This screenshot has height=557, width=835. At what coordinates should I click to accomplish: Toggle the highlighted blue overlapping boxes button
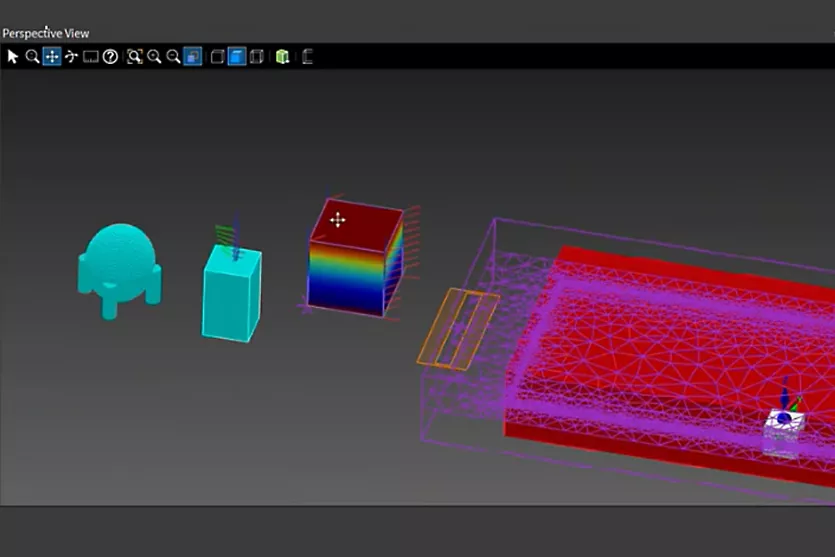[x=193, y=57]
